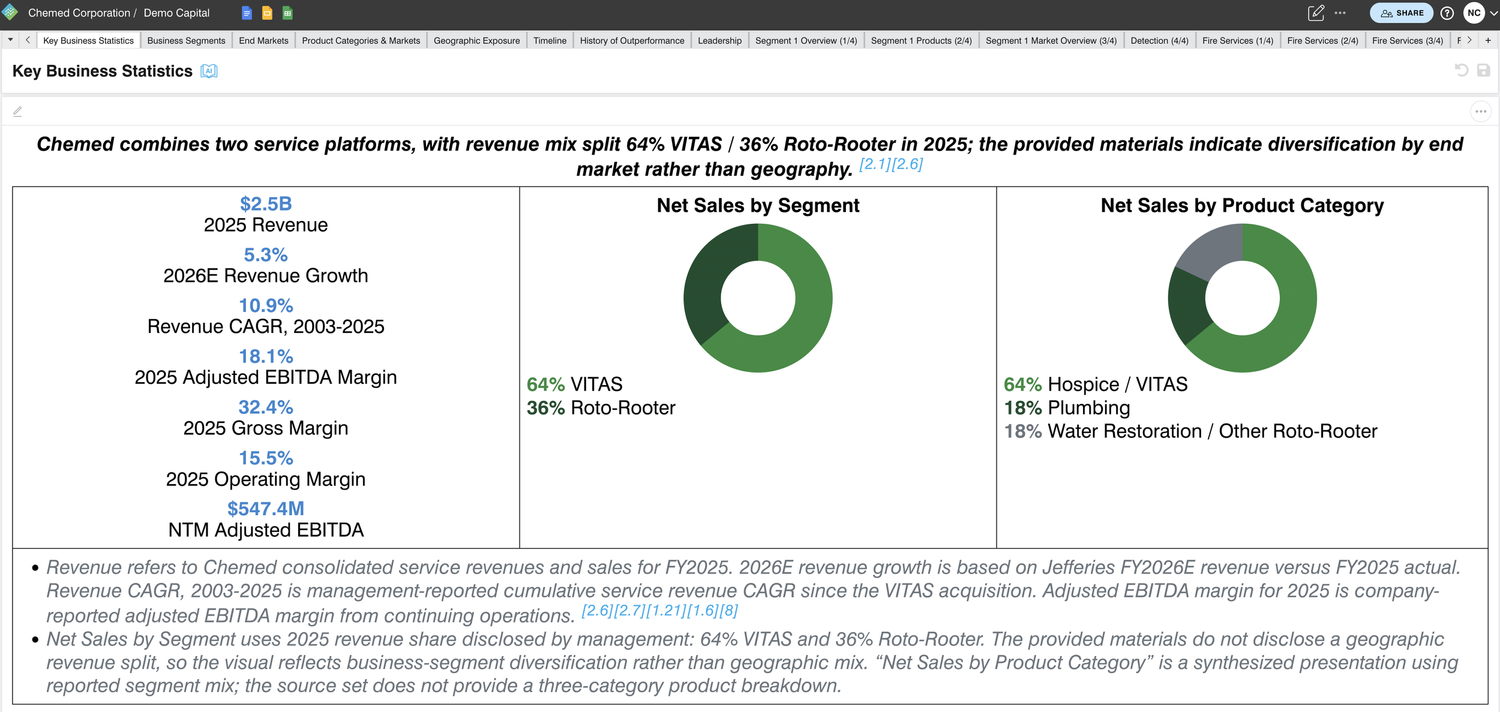Open the Fire Services (1/4) tab
This screenshot has width=1500, height=712.
1238,41
